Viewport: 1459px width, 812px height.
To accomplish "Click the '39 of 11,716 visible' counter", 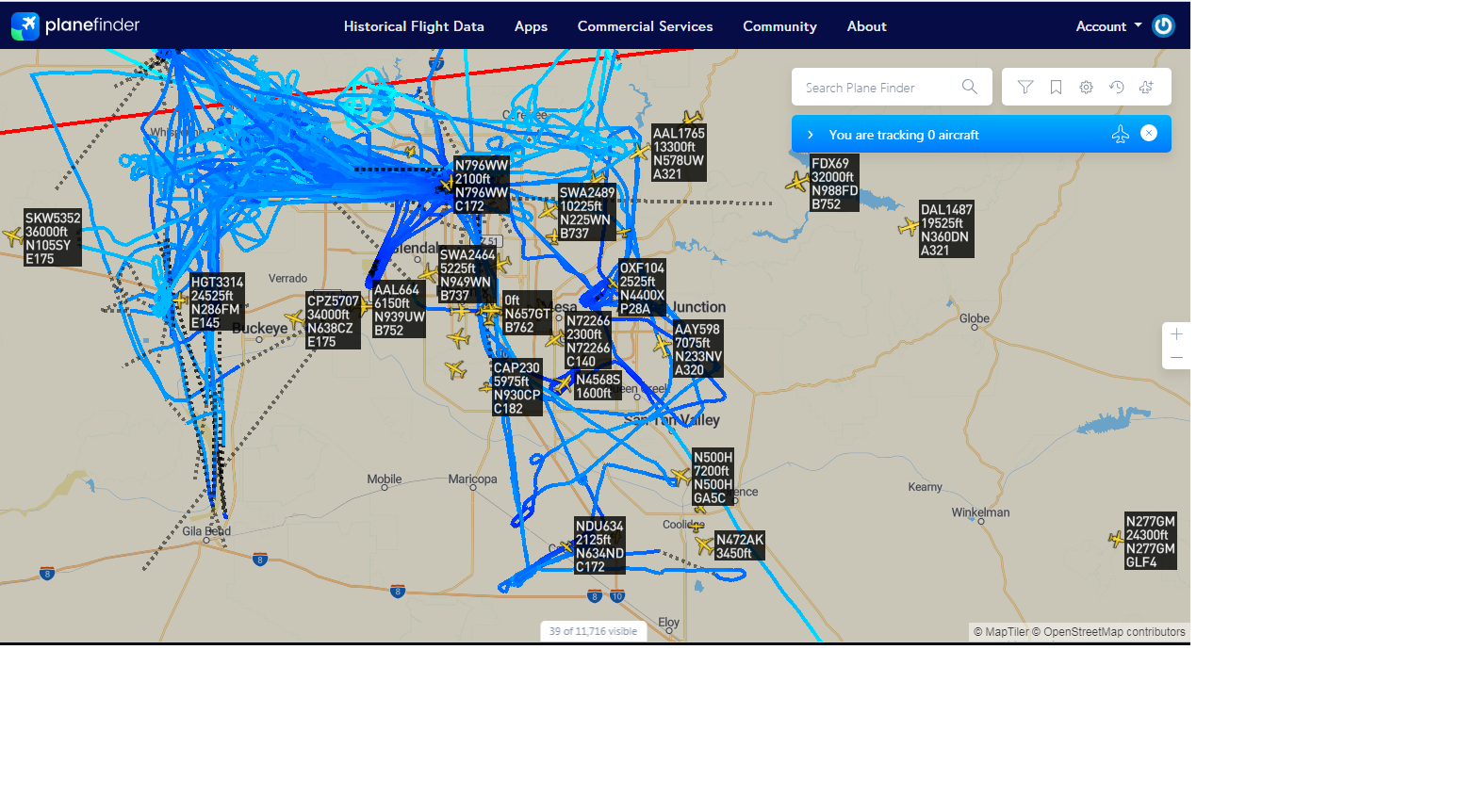I will [594, 631].
